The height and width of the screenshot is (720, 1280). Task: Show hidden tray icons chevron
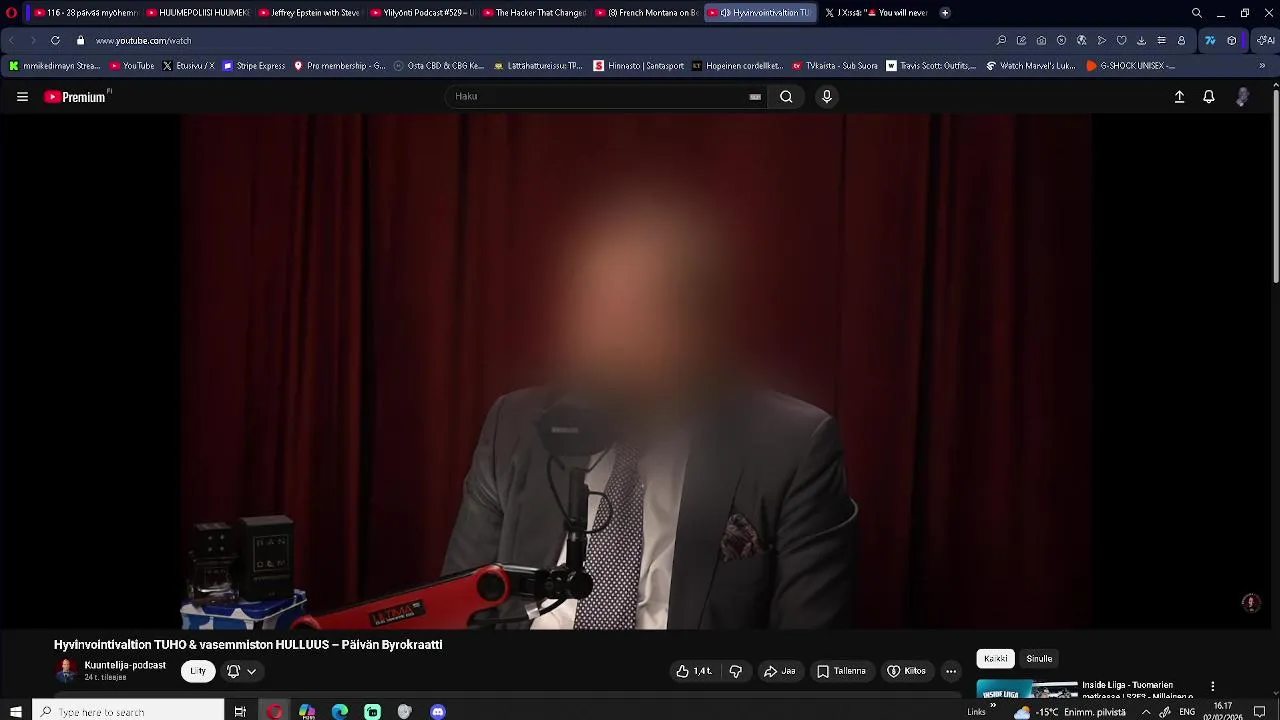coord(1146,712)
